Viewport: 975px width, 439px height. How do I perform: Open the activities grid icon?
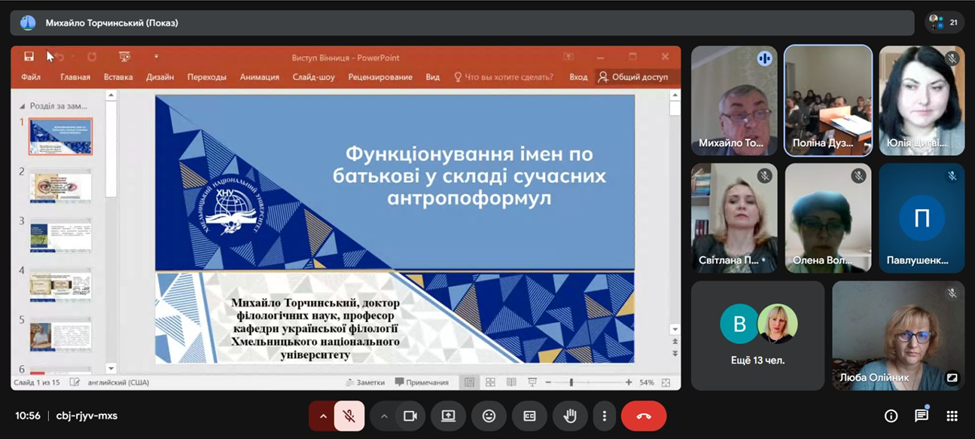pyautogui.click(x=951, y=416)
